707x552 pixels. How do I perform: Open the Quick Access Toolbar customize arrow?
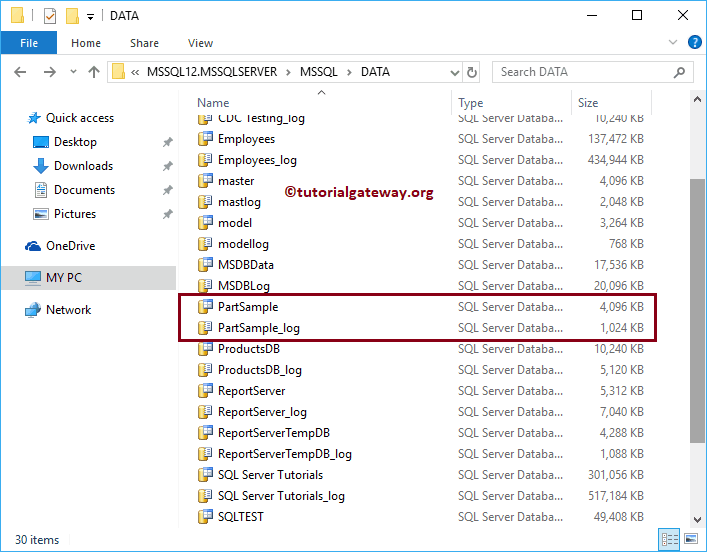90,17
